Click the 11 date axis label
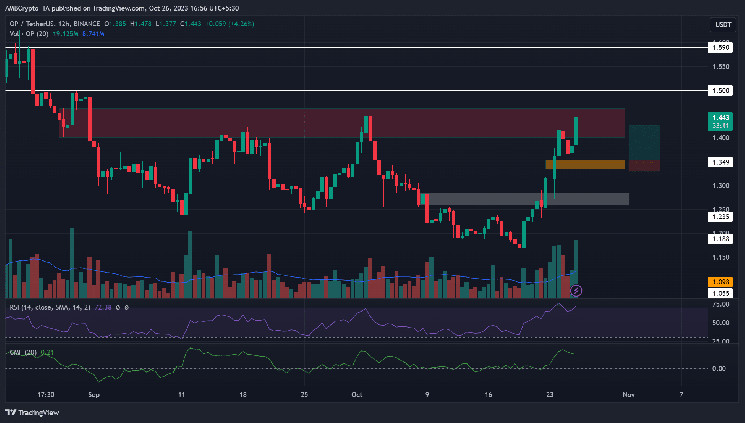Viewport: 745px width, 423px height. click(x=181, y=394)
